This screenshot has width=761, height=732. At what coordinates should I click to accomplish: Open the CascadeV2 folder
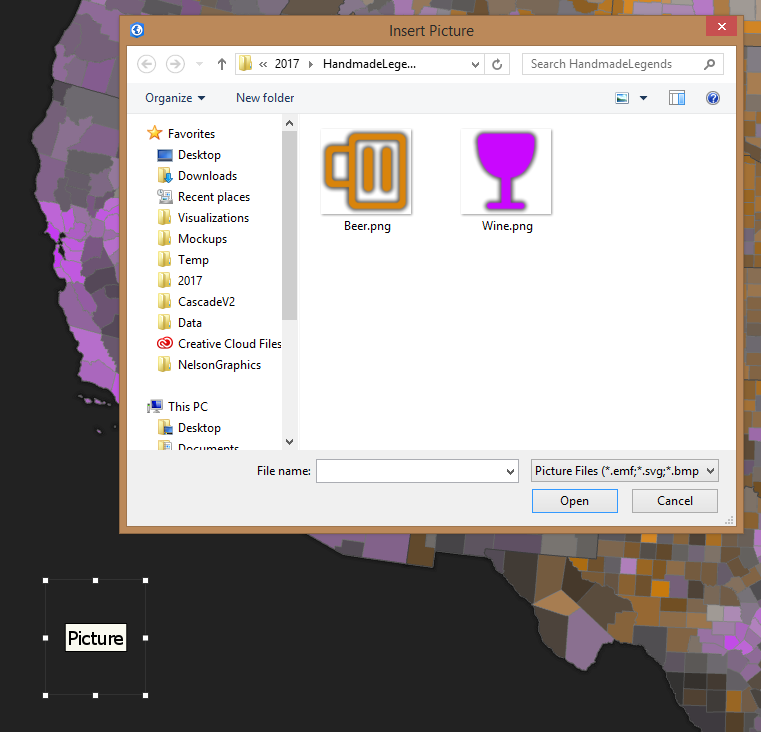coord(206,301)
